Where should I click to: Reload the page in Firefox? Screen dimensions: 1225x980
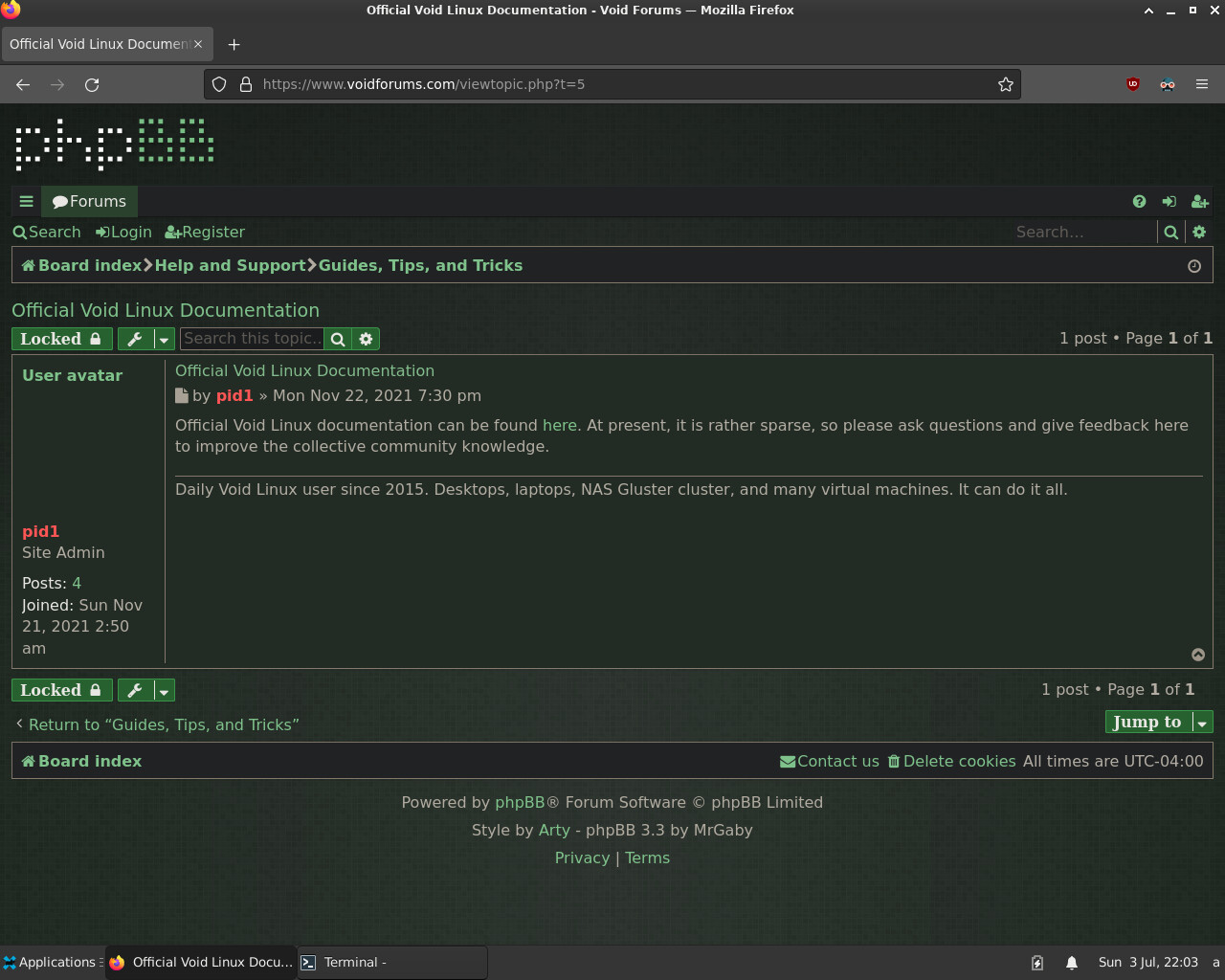coord(92,84)
